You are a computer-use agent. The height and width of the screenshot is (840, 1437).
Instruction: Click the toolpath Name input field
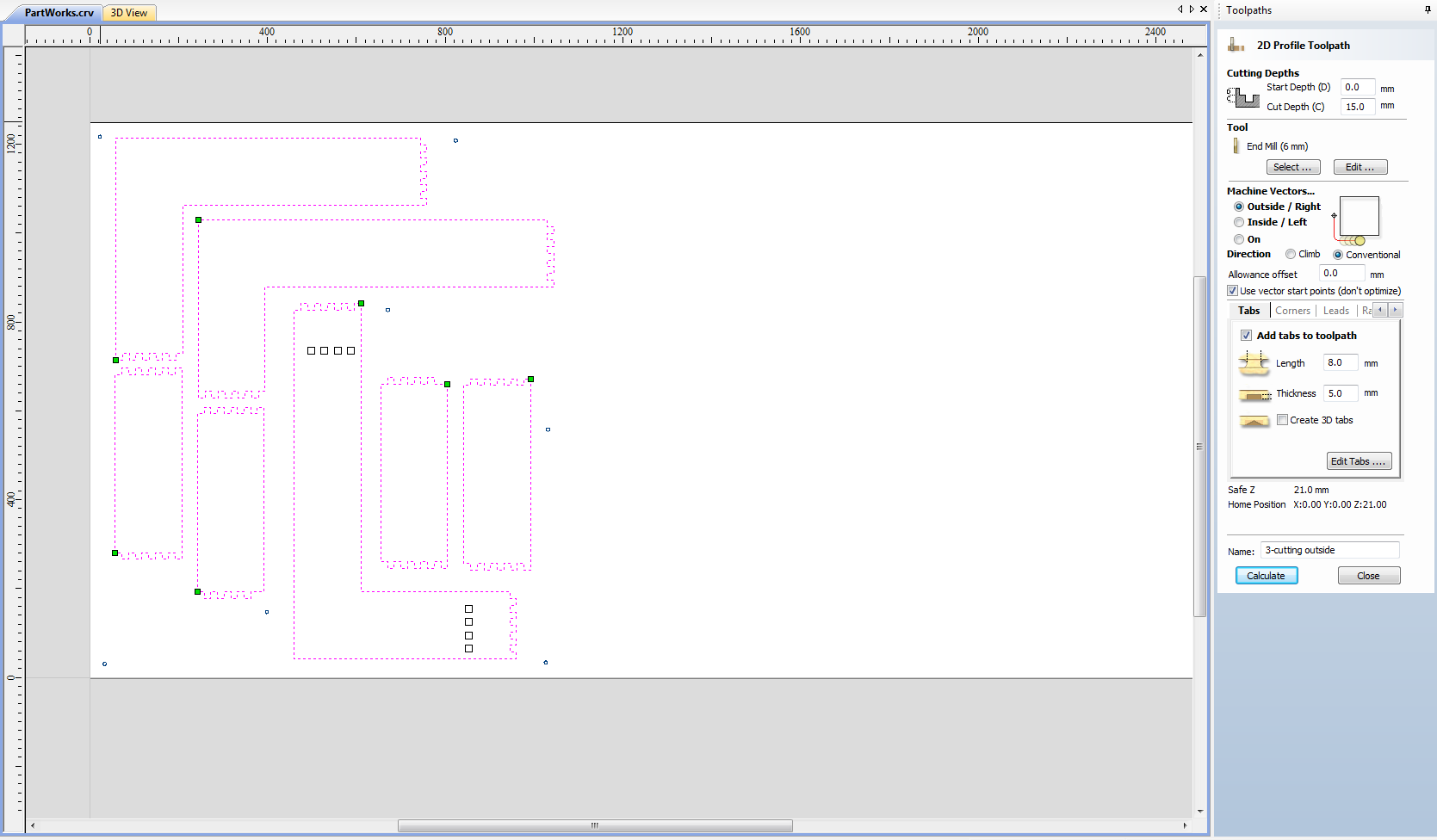1330,550
